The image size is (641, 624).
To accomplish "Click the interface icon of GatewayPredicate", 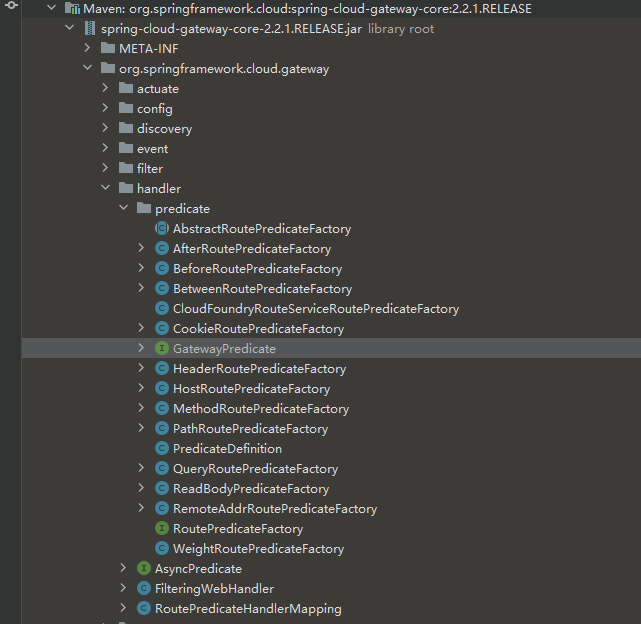I will click(162, 348).
